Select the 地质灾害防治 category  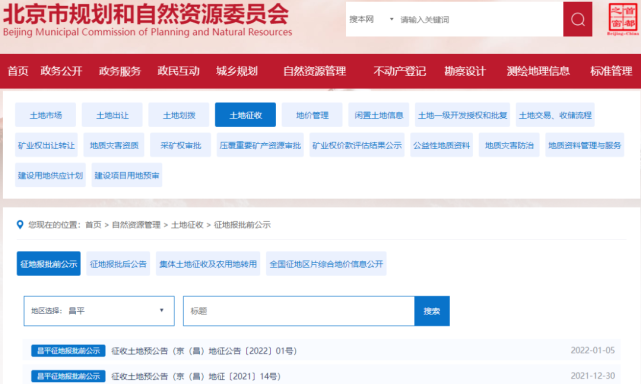(x=509, y=145)
